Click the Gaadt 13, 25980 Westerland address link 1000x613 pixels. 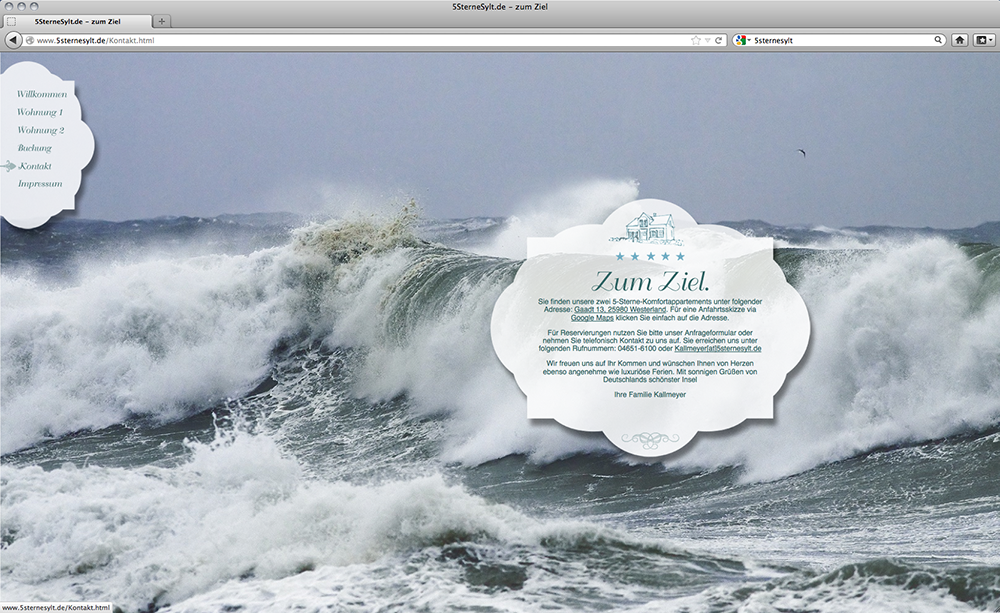point(620,309)
